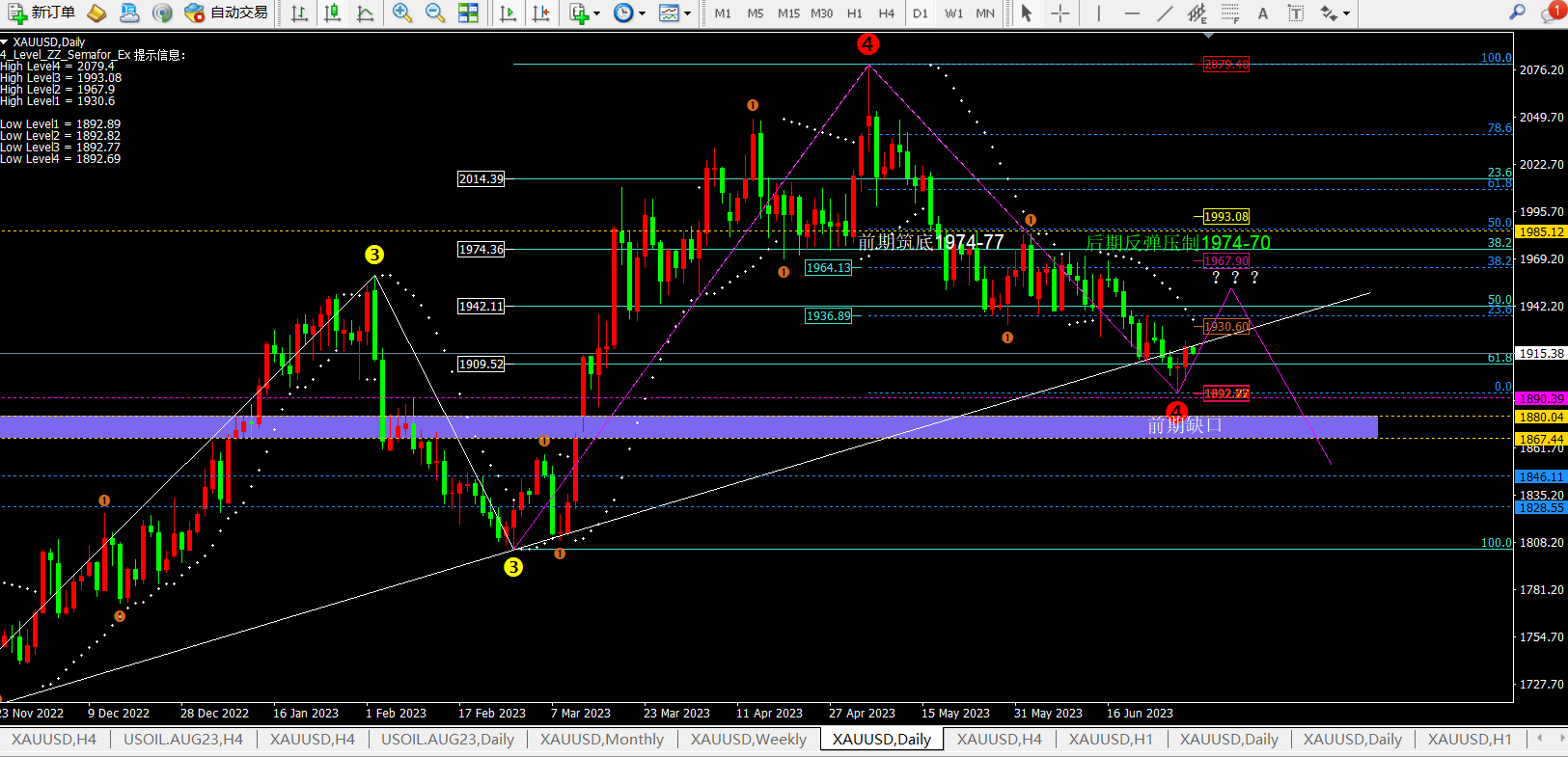The width and height of the screenshot is (1568, 757).
Task: Zoom out of the chart
Action: (435, 13)
